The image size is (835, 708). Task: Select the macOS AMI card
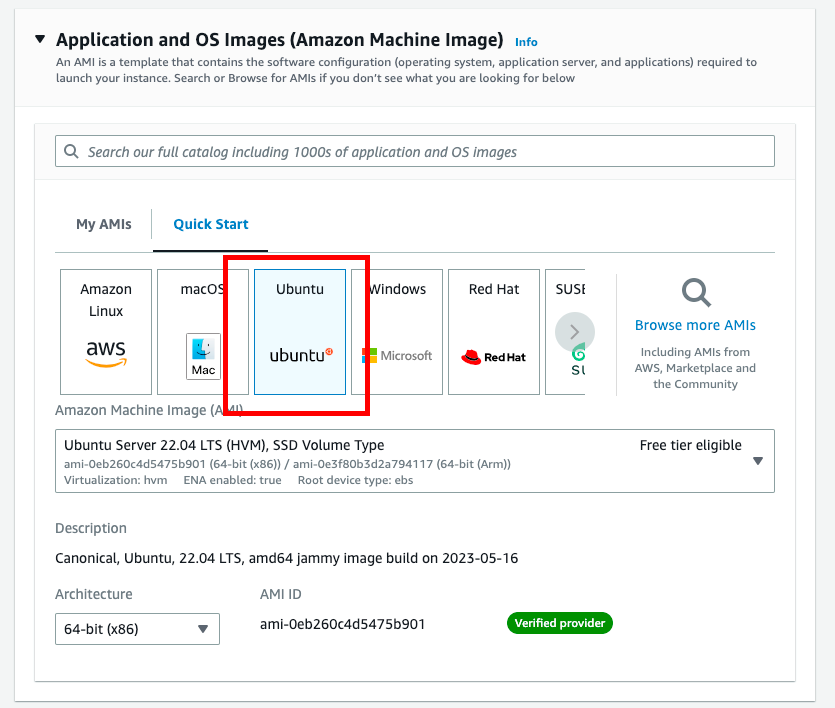coord(203,332)
